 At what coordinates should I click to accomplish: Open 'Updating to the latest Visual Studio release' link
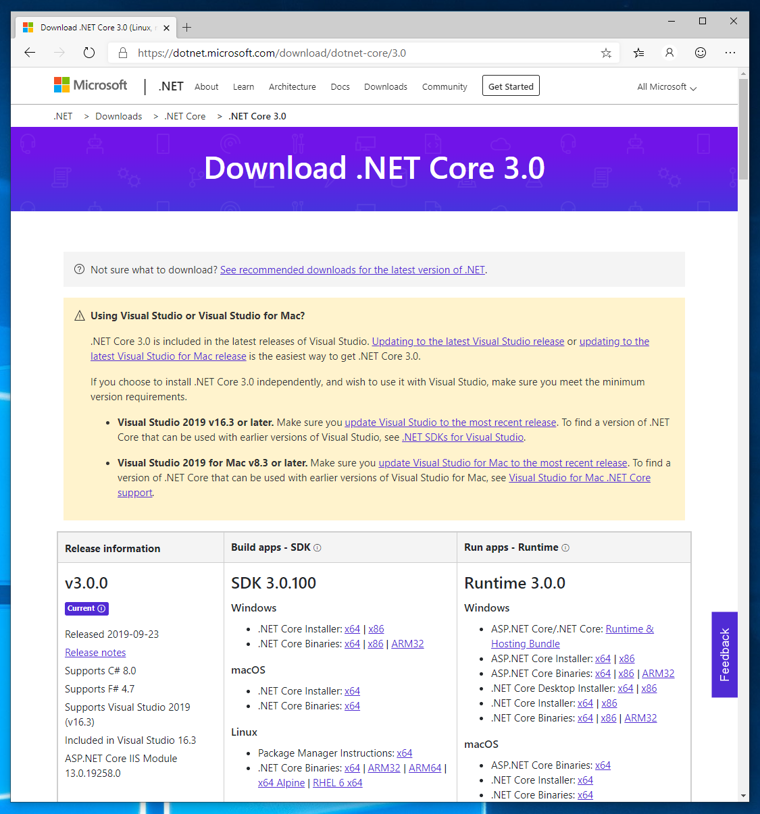[x=468, y=342]
